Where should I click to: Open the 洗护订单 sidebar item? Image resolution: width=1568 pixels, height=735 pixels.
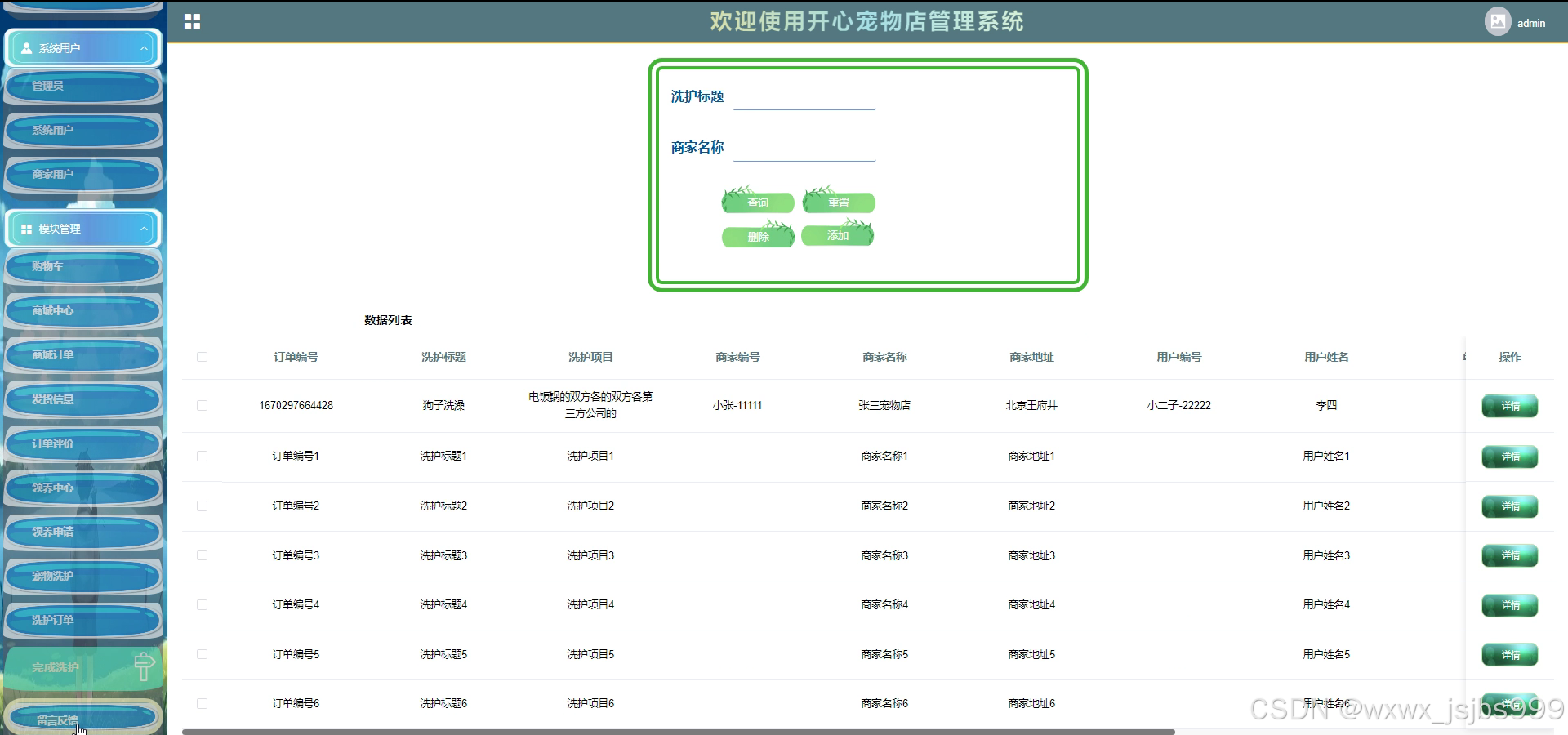[x=82, y=620]
